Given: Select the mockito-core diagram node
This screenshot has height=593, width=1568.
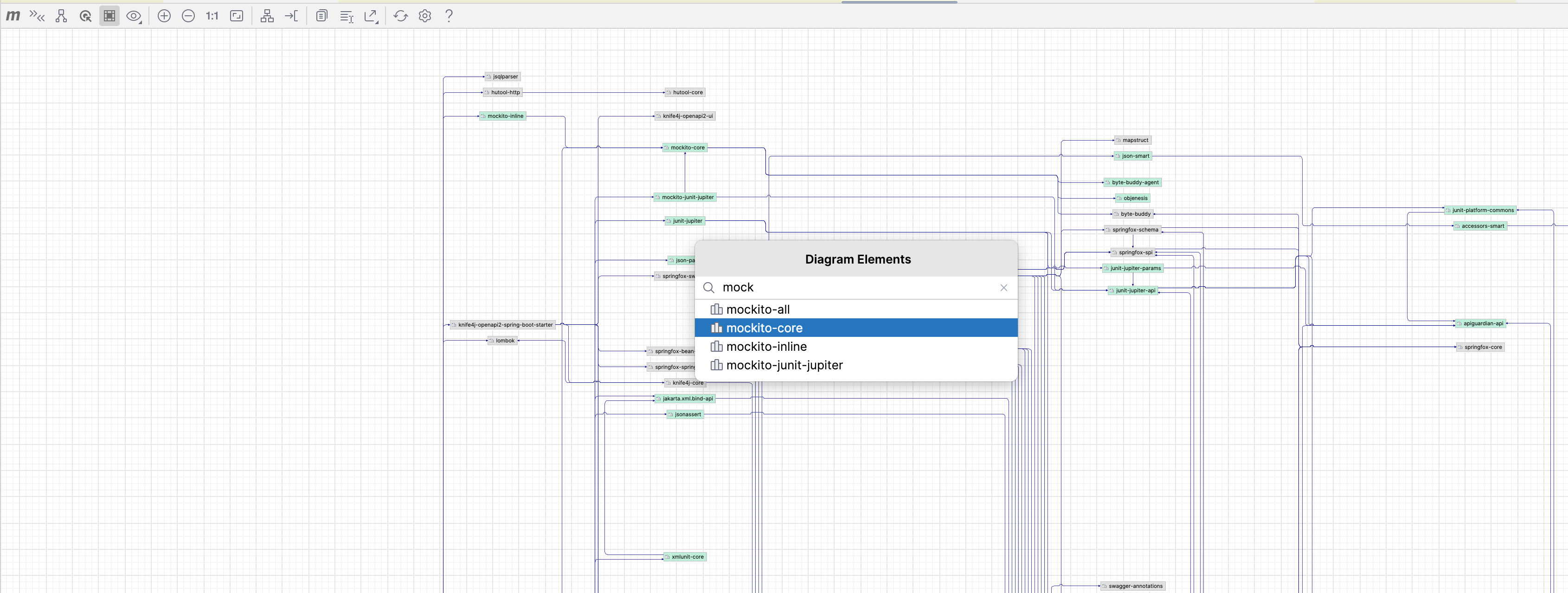Looking at the screenshot, I should coord(685,148).
